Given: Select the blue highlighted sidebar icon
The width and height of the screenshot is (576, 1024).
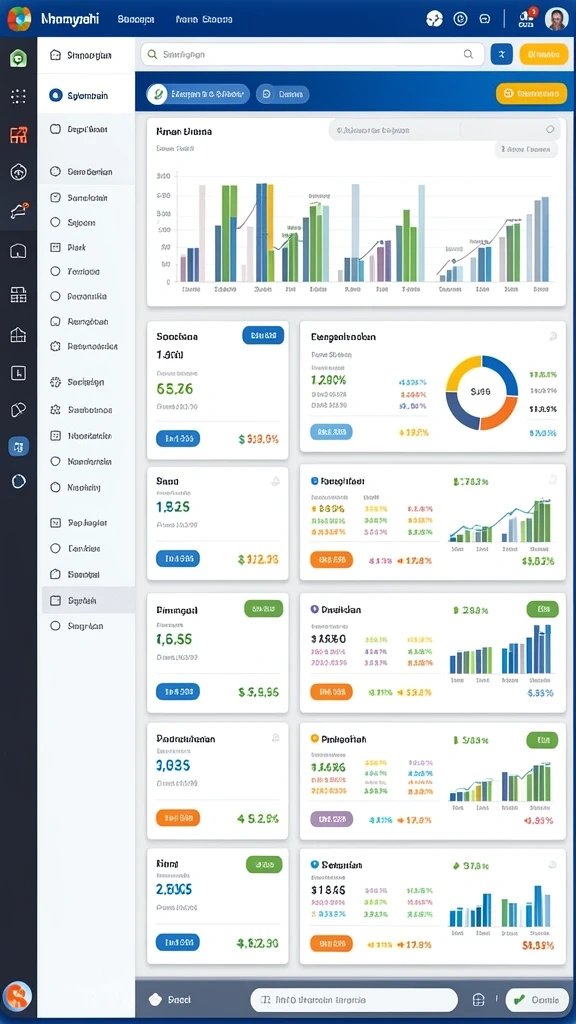Looking at the screenshot, I should tap(18, 447).
